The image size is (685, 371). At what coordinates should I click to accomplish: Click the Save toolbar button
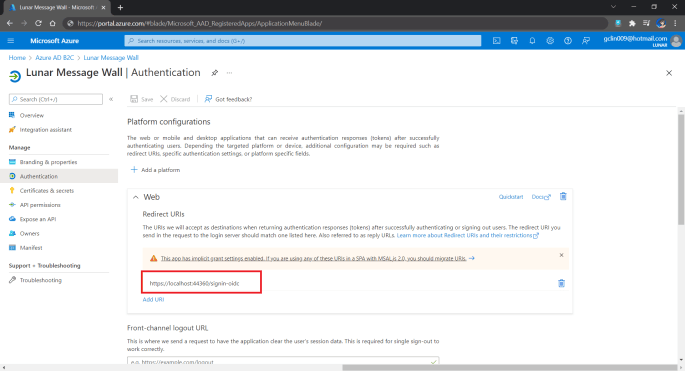click(142, 99)
